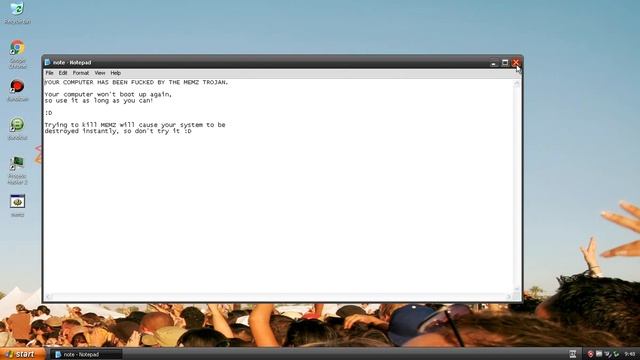Maximize the Notepad window

505,62
